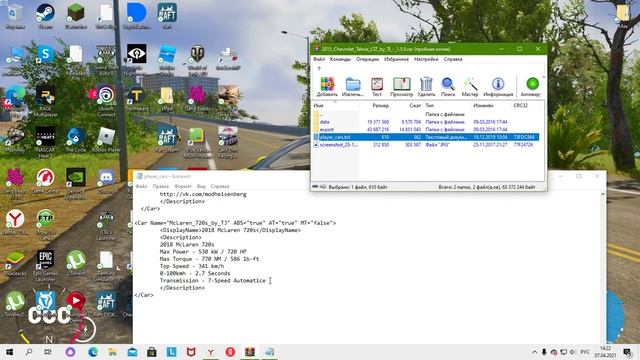Sort by the Размер column header
The height and width of the screenshot is (360, 640).
pos(375,105)
